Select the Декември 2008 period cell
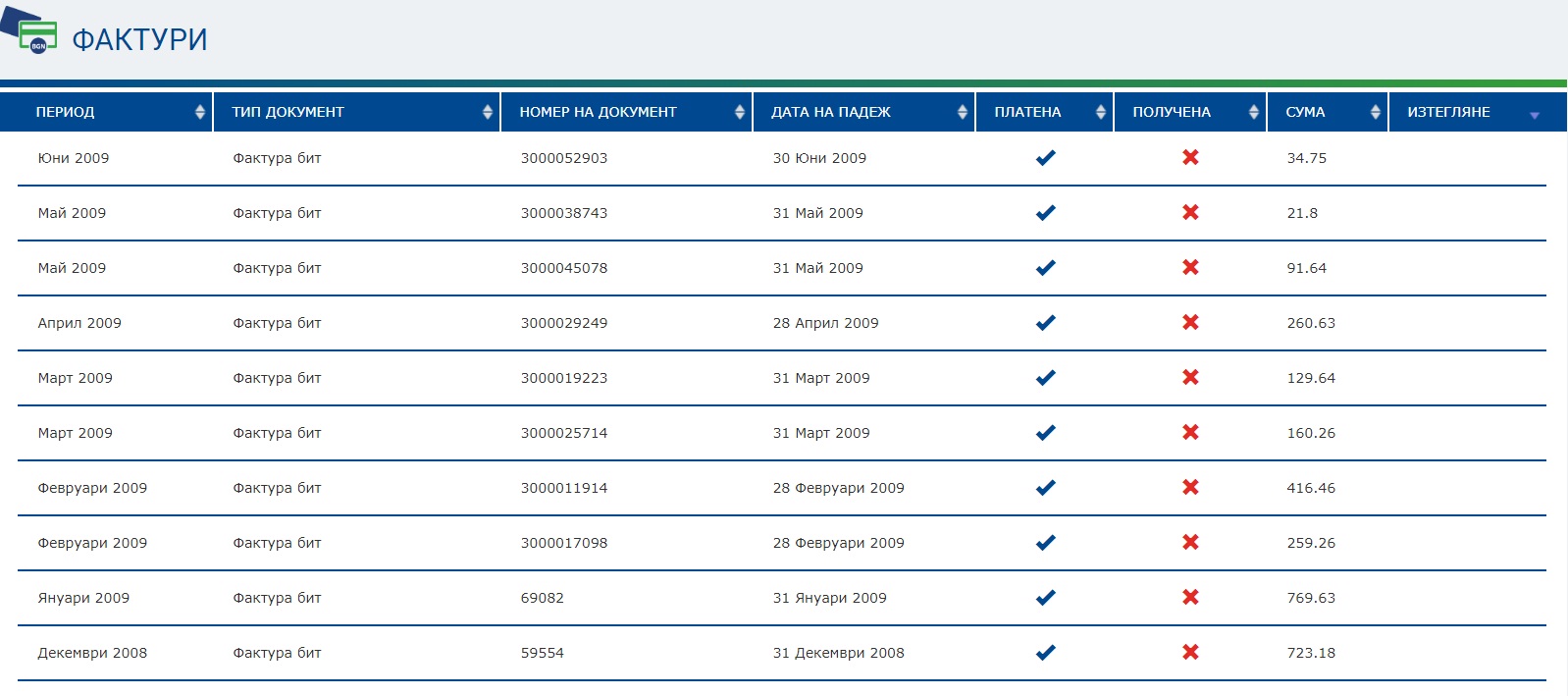Image resolution: width=1568 pixels, height=696 pixels. [92, 653]
